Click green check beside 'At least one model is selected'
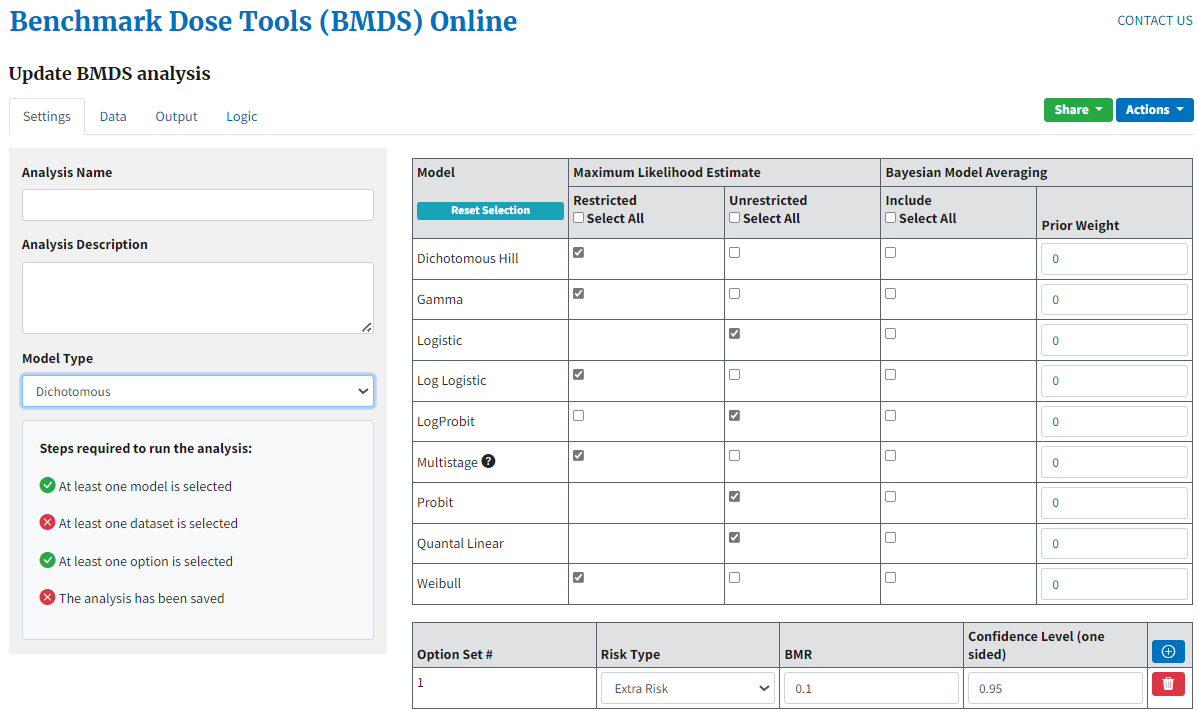The image size is (1198, 715). pos(47,485)
